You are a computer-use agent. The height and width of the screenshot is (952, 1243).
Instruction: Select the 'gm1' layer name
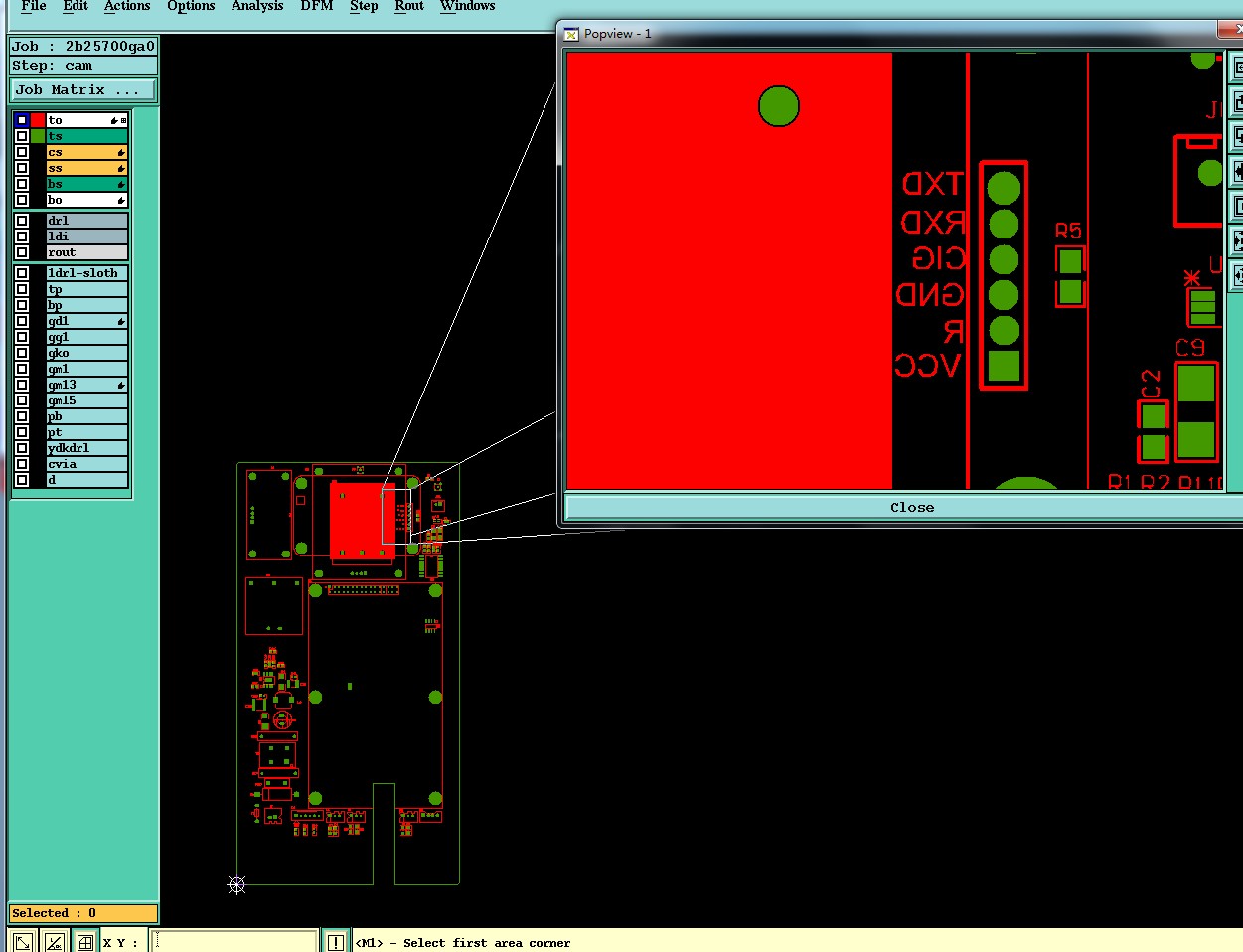pos(87,369)
